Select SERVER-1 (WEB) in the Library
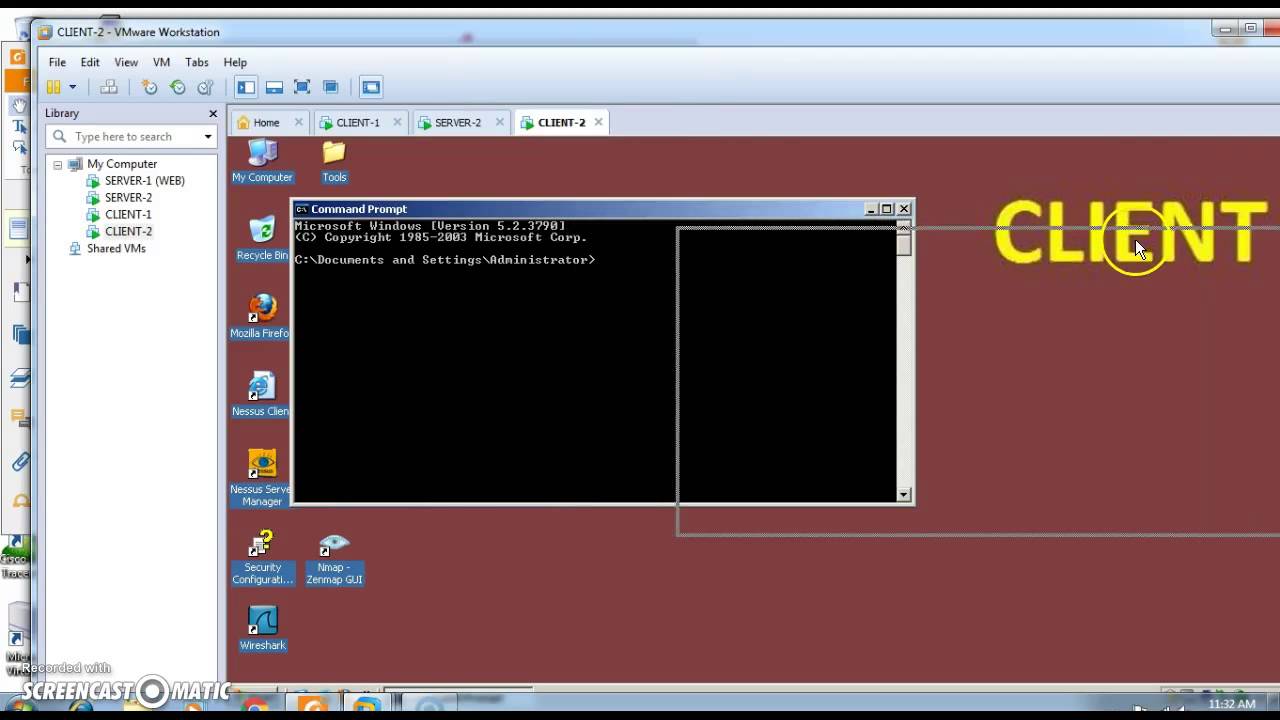Viewport: 1280px width, 720px height. coord(144,181)
